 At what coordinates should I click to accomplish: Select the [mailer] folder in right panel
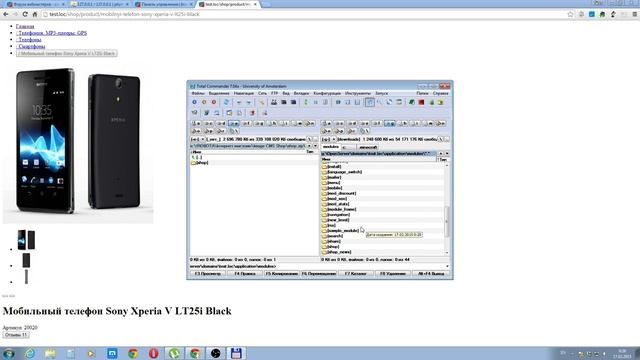pos(331,178)
